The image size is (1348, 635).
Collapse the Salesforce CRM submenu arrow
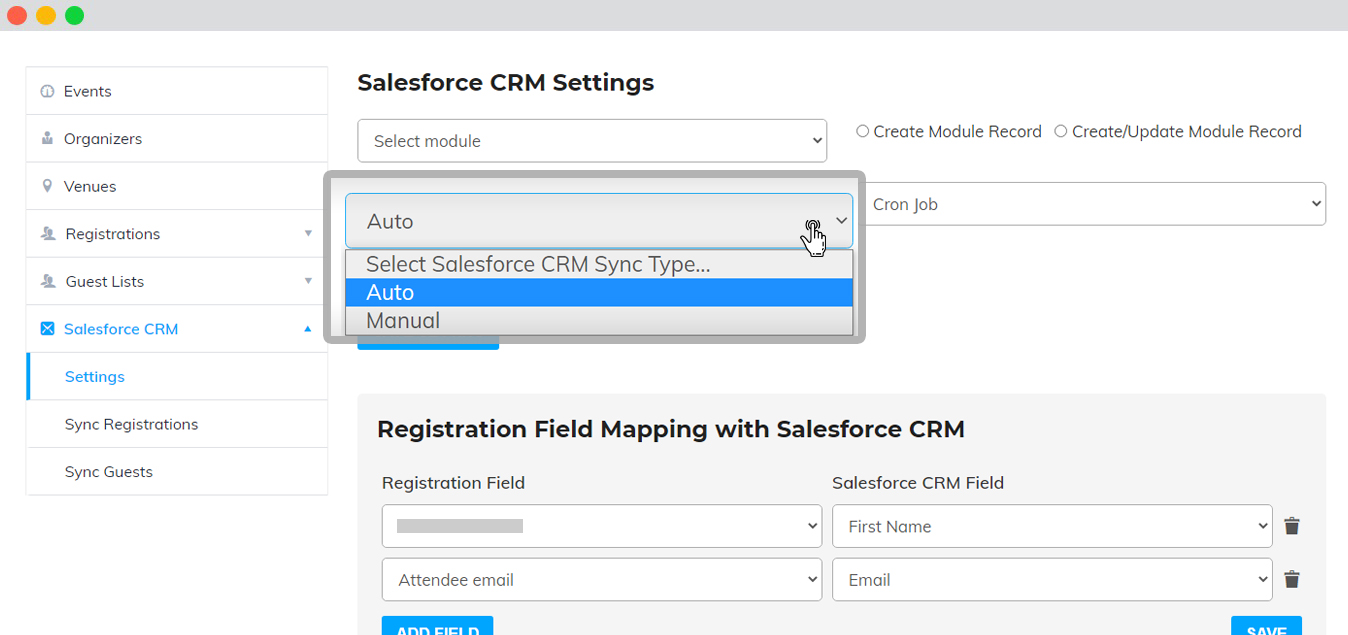(x=308, y=329)
